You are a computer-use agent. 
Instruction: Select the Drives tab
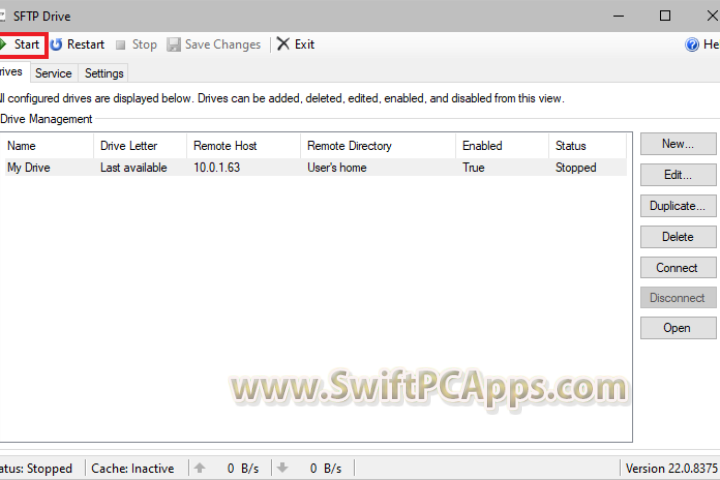coord(13,72)
